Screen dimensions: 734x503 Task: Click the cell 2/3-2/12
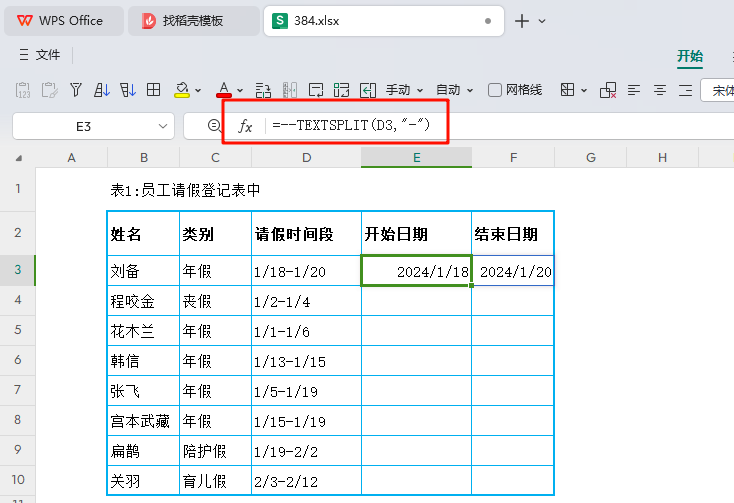[x=307, y=481]
